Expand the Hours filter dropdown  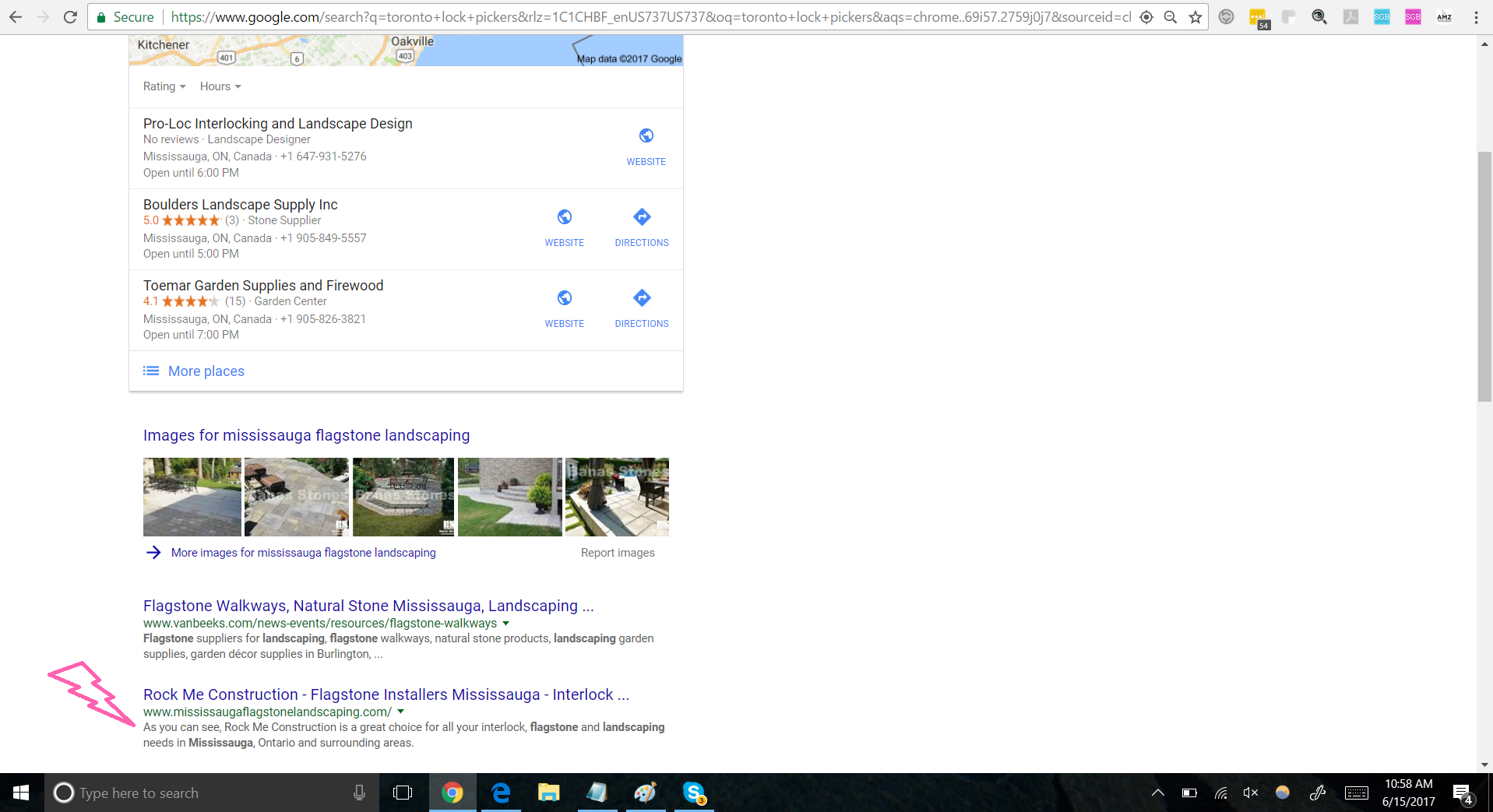[x=220, y=86]
